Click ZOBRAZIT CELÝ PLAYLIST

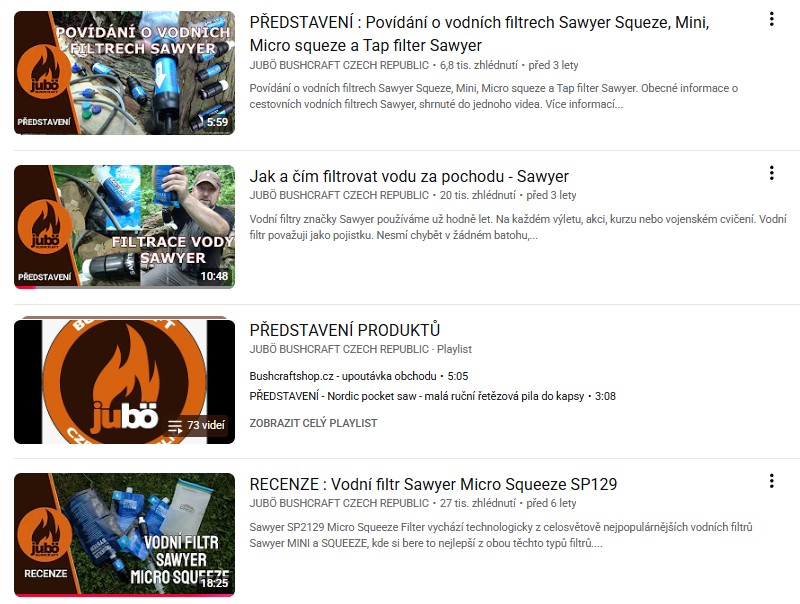313,423
